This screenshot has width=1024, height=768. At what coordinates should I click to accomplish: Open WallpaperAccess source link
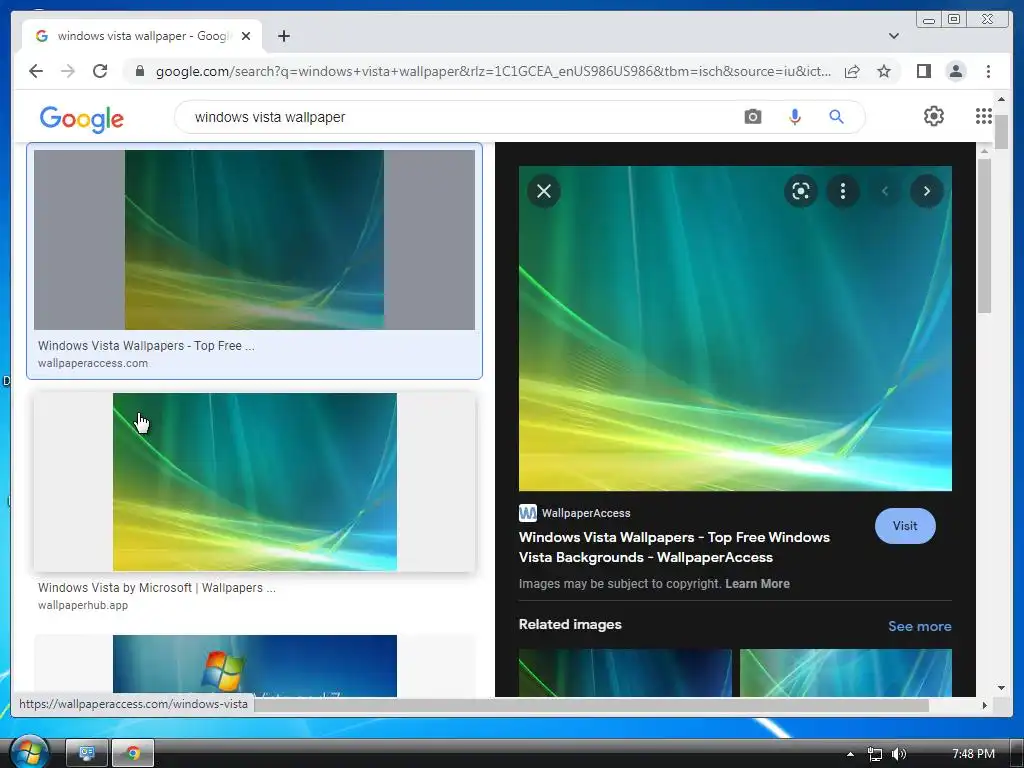[x=575, y=513]
